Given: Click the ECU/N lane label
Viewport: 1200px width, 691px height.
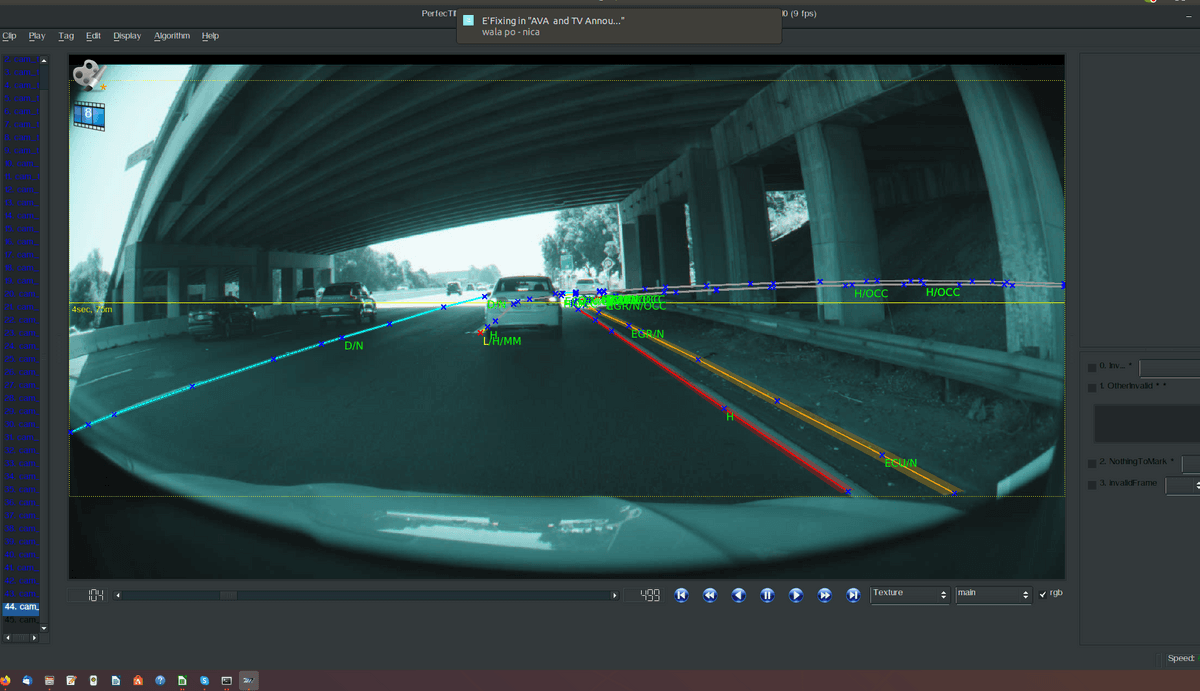Looking at the screenshot, I should 901,463.
